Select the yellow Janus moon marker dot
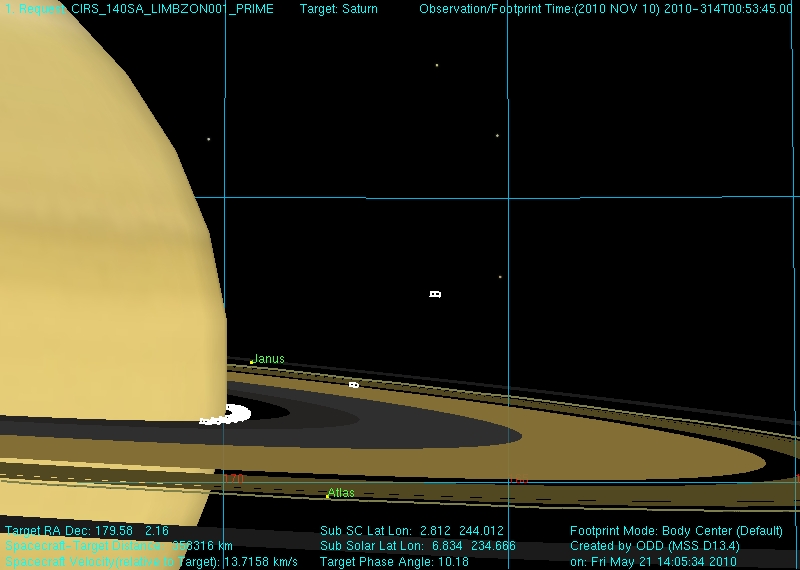Screen dimensions: 800x570 point(251,362)
